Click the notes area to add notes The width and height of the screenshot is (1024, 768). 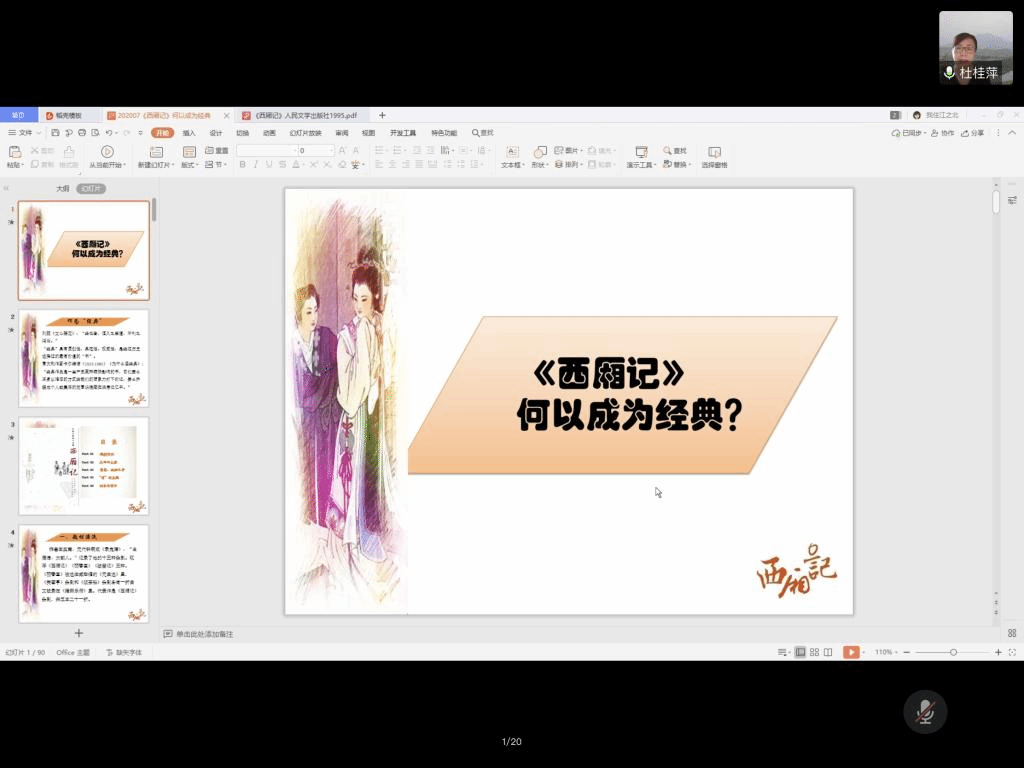coord(205,634)
